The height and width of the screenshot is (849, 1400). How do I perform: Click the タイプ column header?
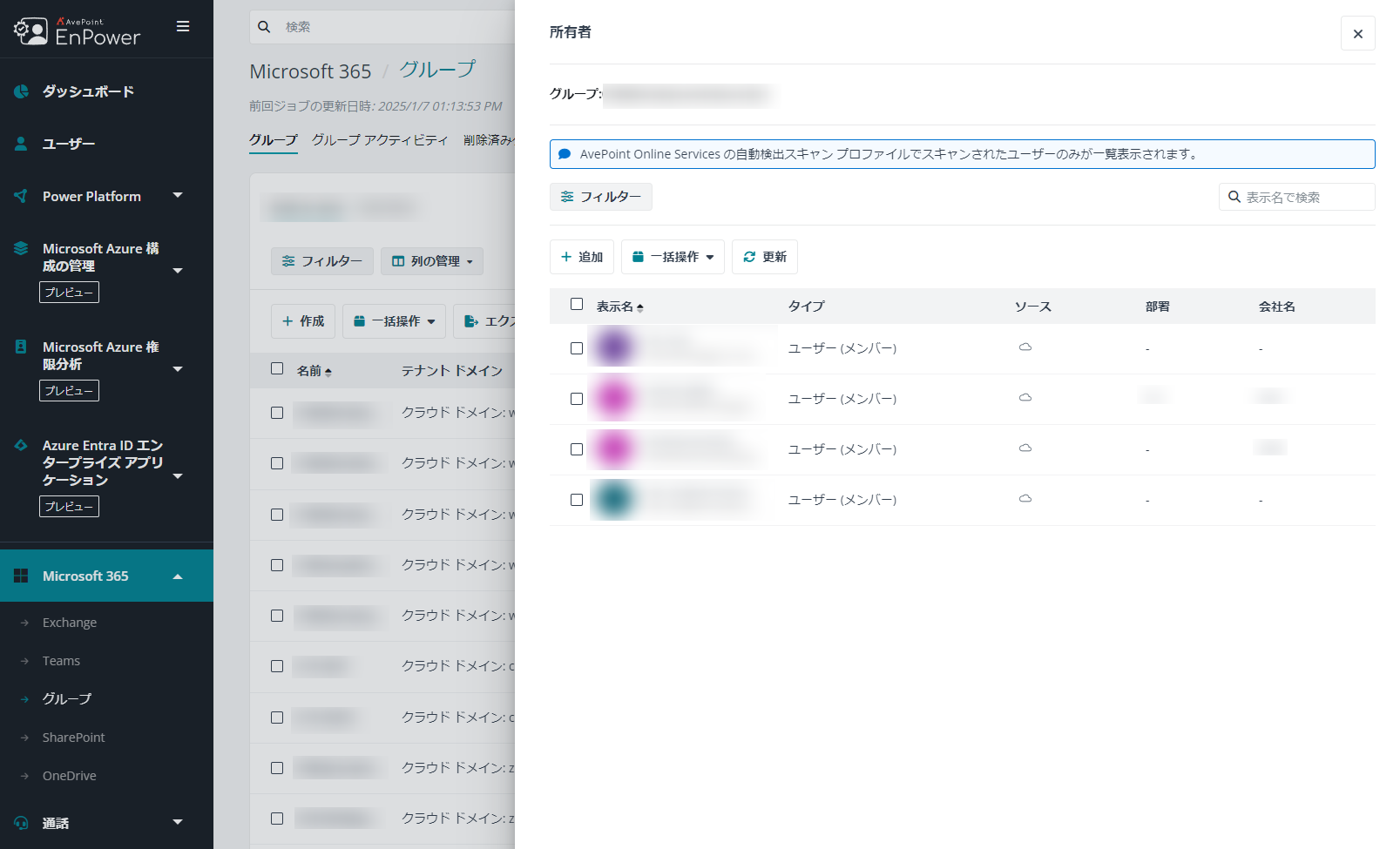tap(807, 307)
